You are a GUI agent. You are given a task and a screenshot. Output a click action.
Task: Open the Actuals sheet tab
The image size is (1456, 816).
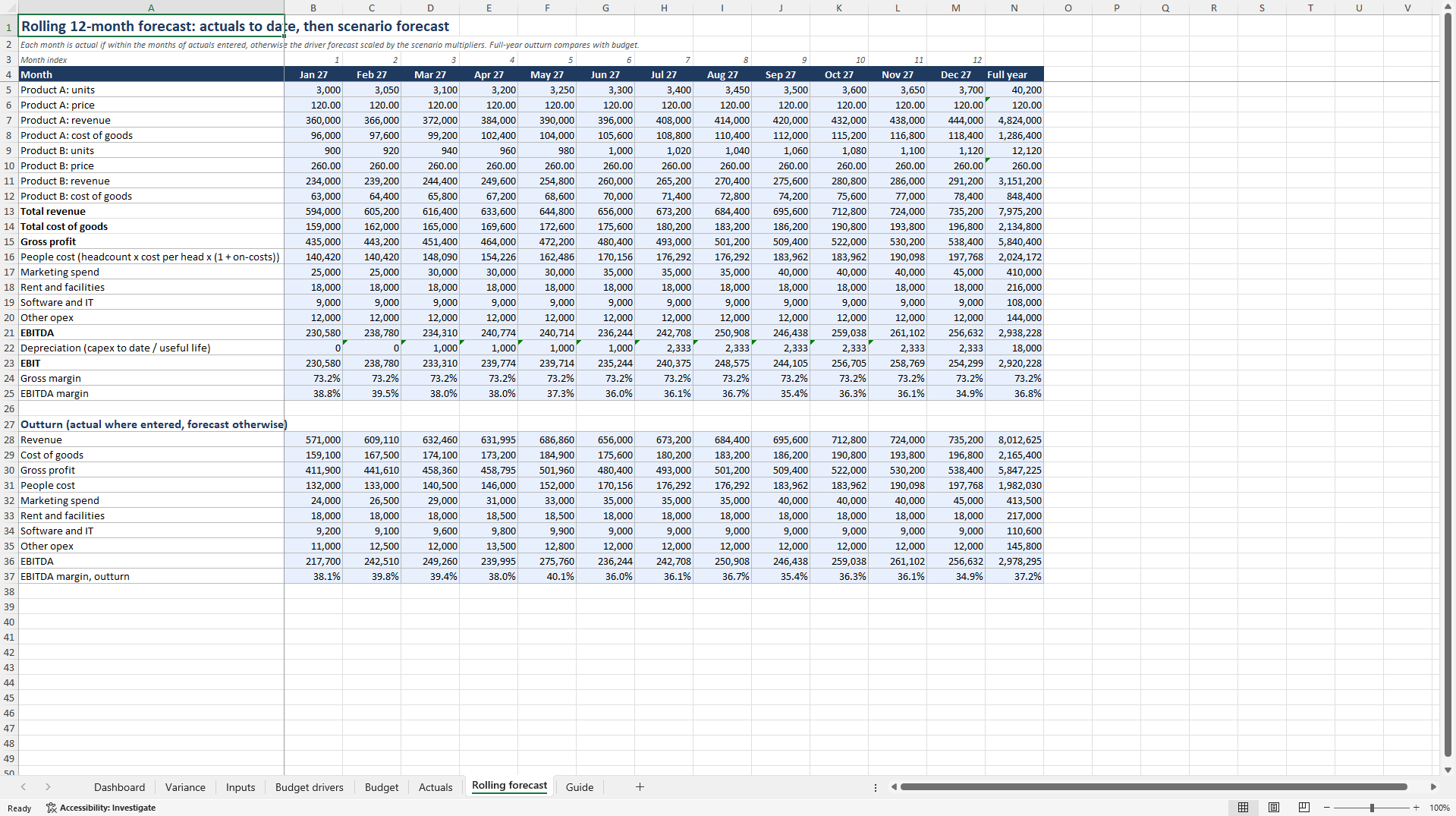[436, 787]
